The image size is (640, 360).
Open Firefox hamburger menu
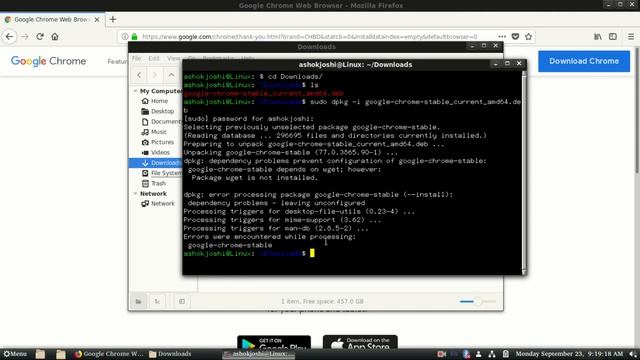[631, 37]
